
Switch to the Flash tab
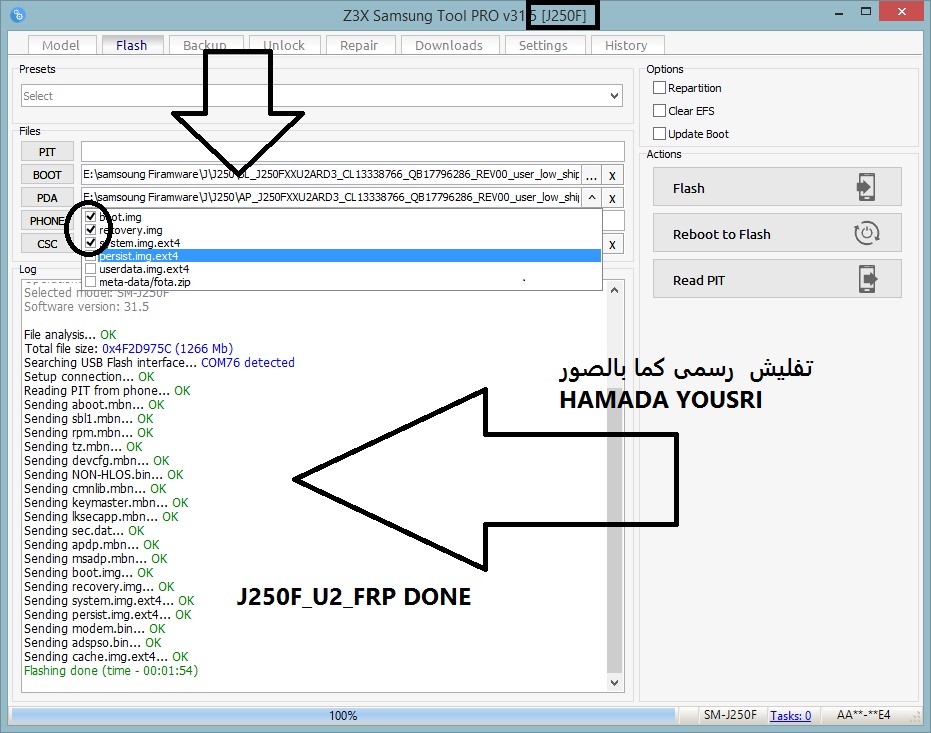coord(132,45)
